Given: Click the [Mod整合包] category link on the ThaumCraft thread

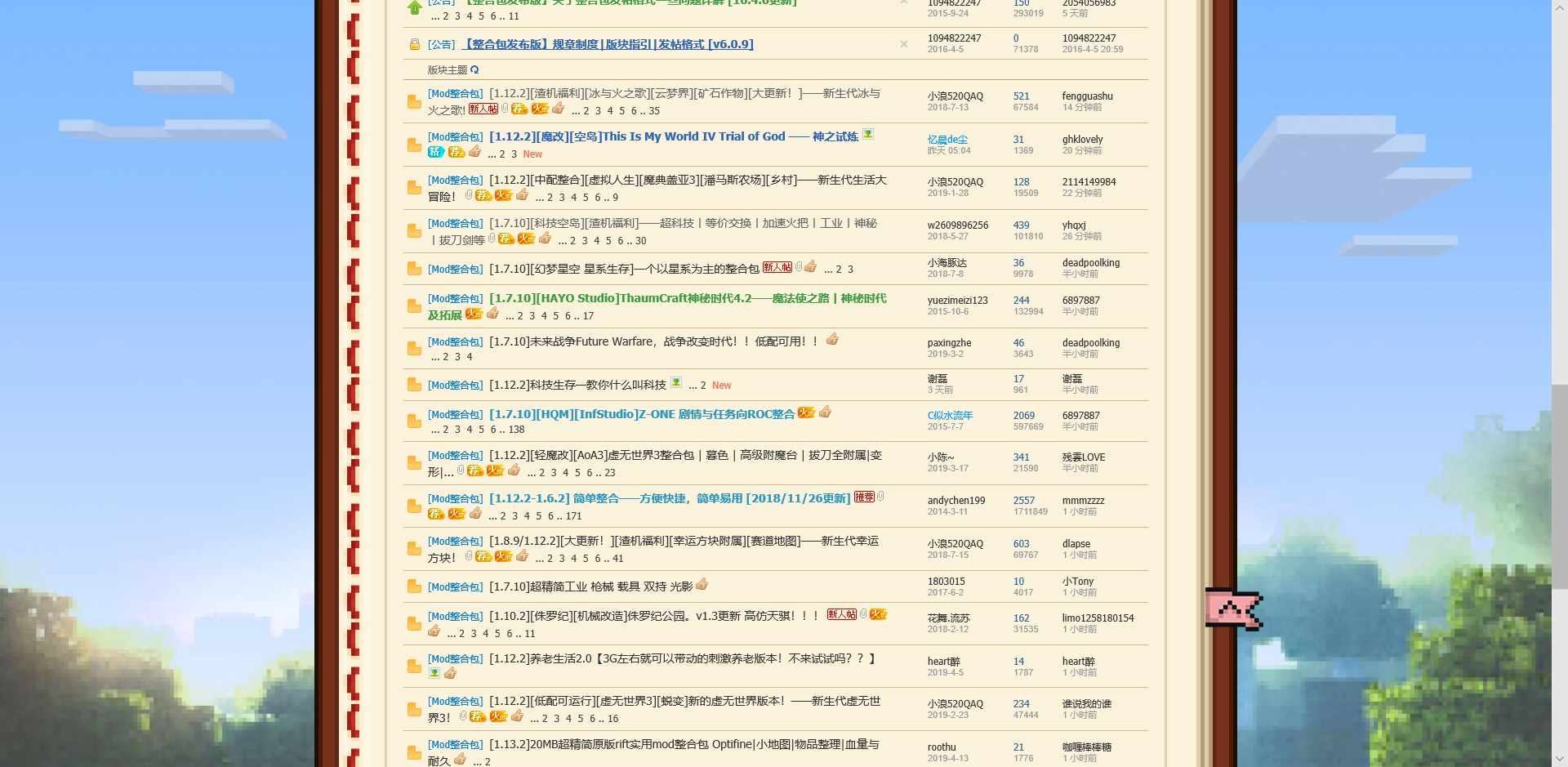Looking at the screenshot, I should click(x=455, y=298).
